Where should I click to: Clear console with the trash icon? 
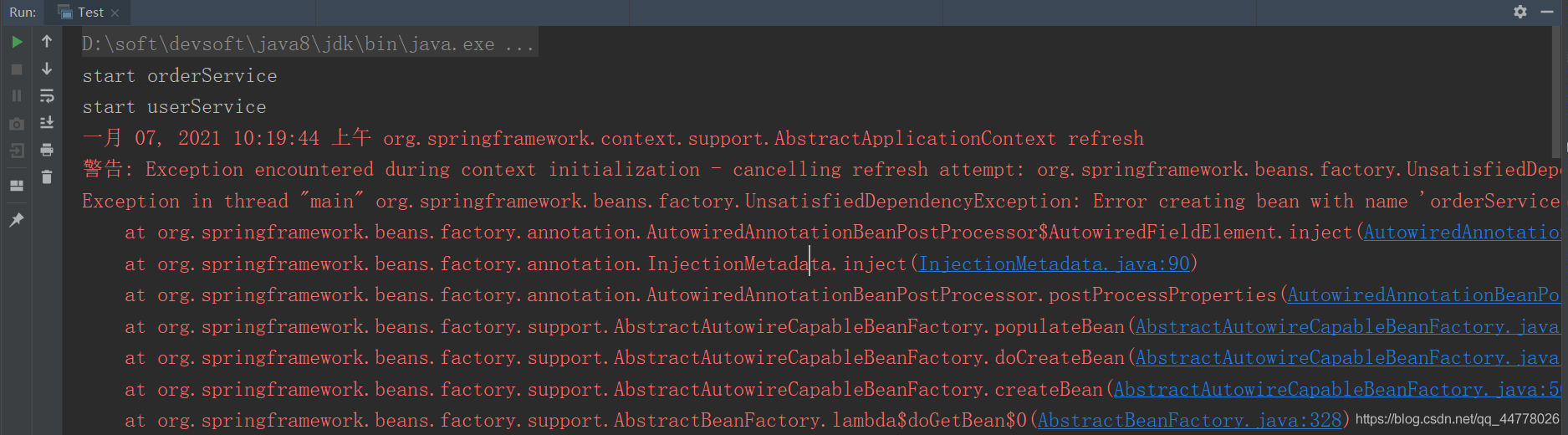point(47,177)
